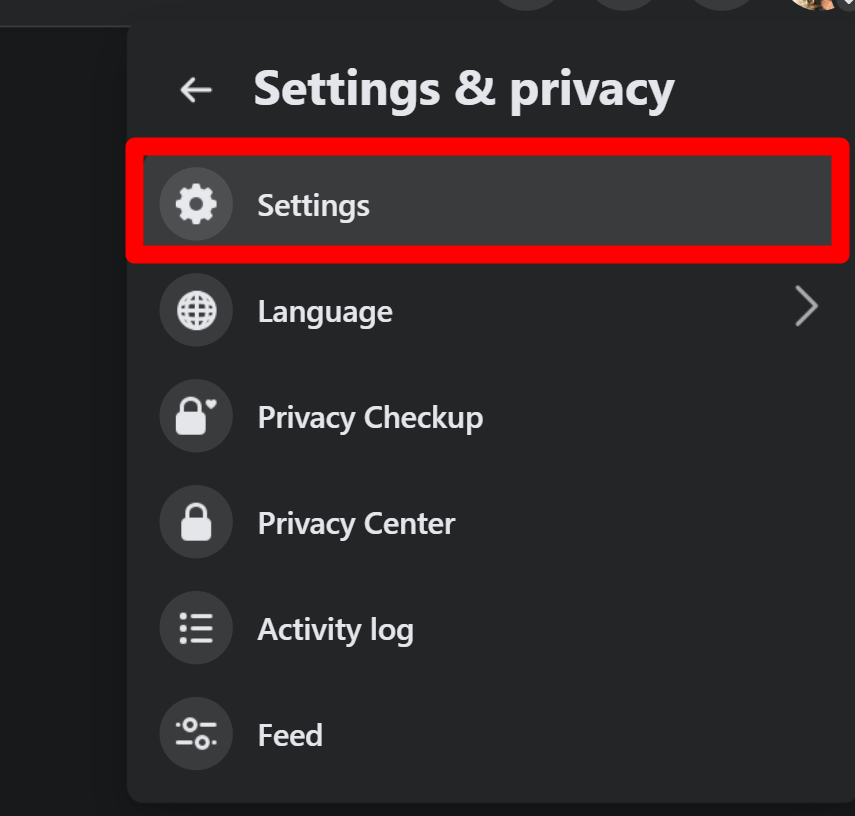
Task: Select the Language label
Action: tap(325, 312)
